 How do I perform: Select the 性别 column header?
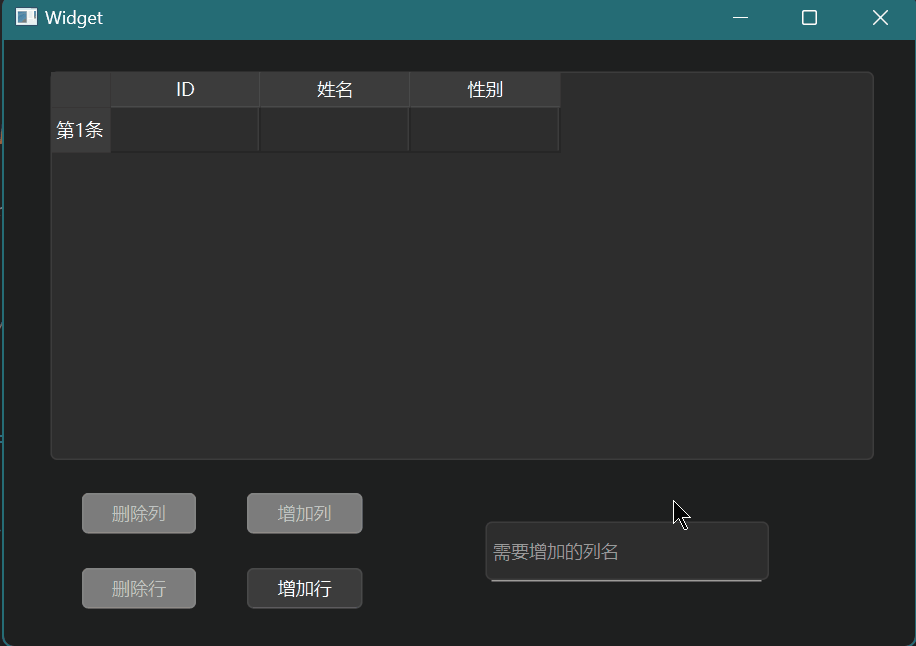pyautogui.click(x=485, y=90)
